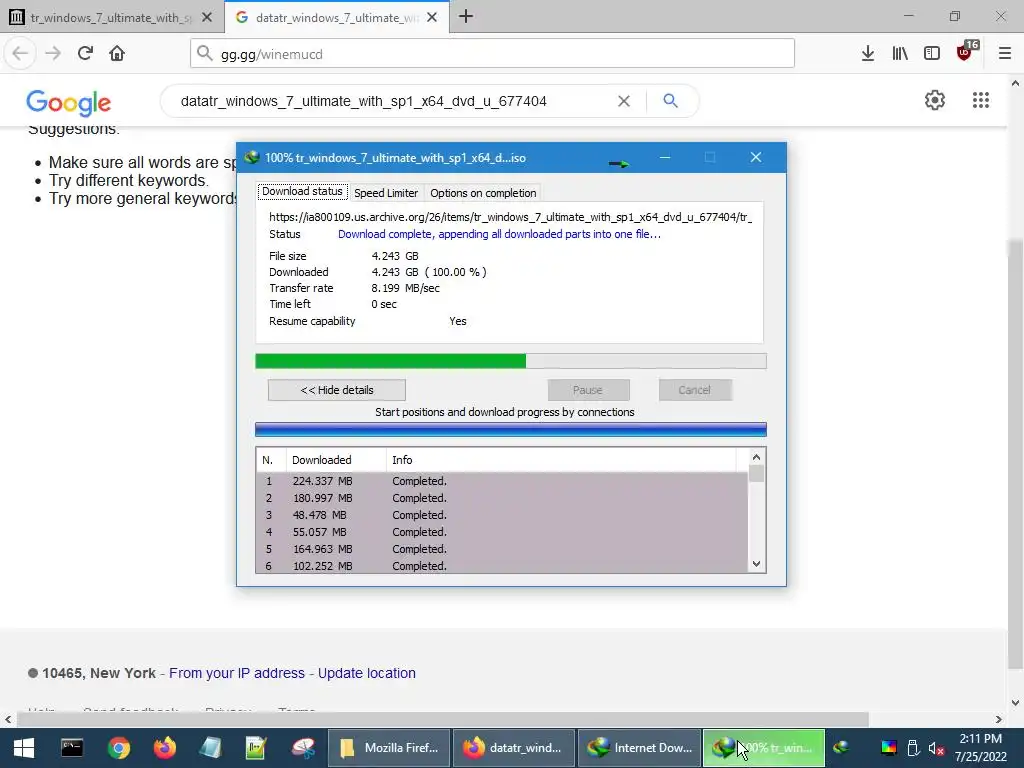Select connection row 1 with 224.337 MB
The height and width of the screenshot is (768, 1024).
click(502, 481)
